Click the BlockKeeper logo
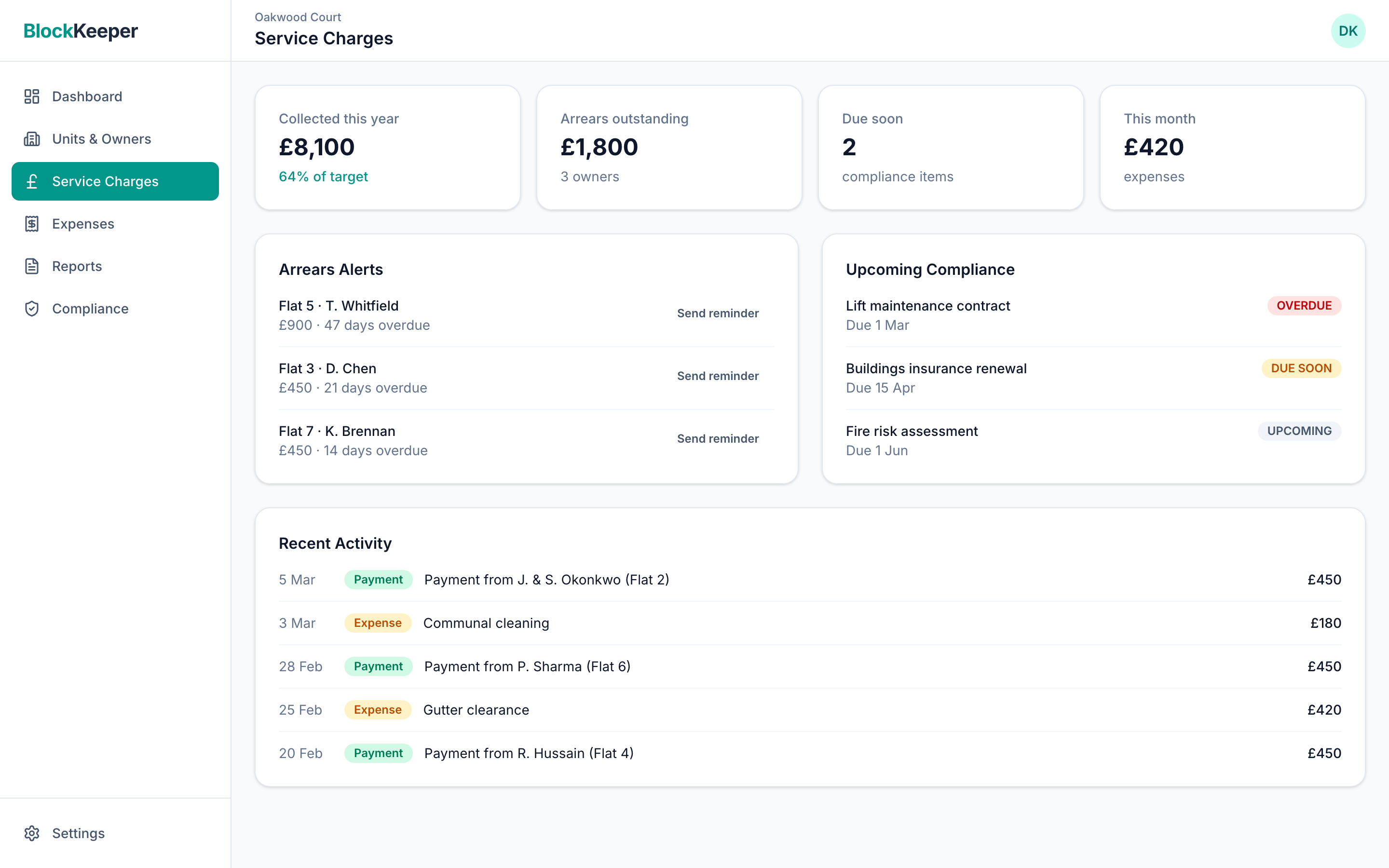 81,31
